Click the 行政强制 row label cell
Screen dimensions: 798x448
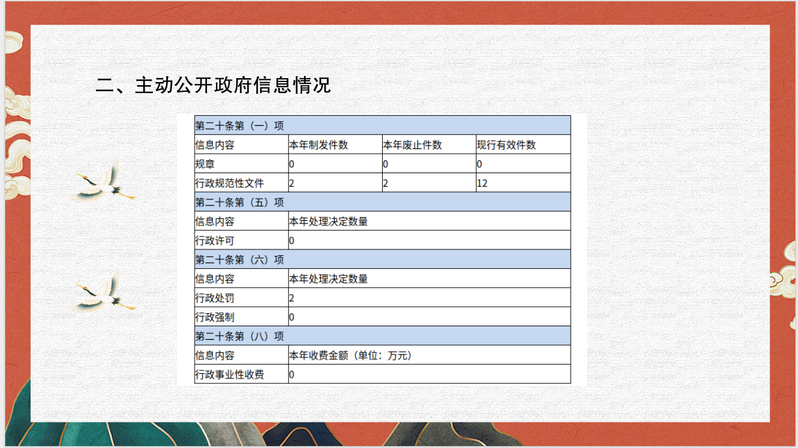(240, 317)
